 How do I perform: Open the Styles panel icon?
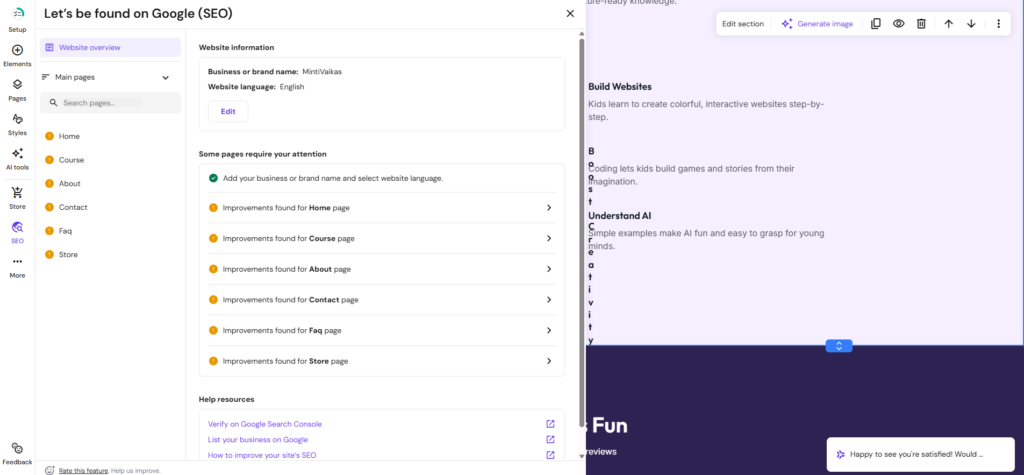[17, 119]
